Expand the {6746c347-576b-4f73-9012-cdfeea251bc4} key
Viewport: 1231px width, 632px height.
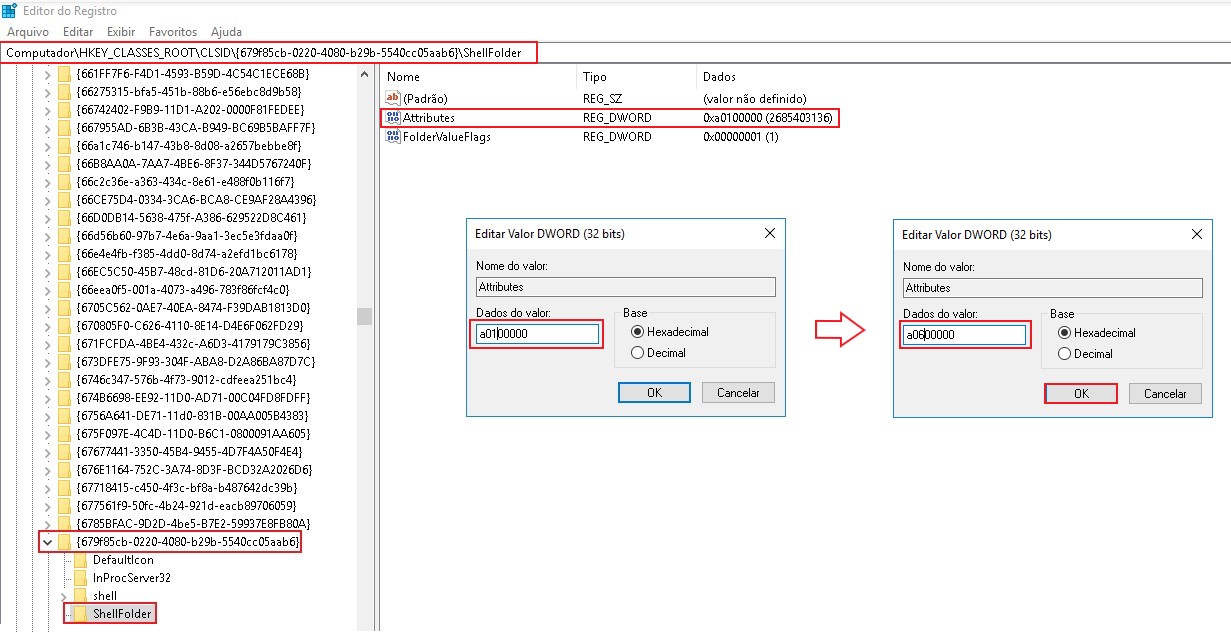[47, 380]
